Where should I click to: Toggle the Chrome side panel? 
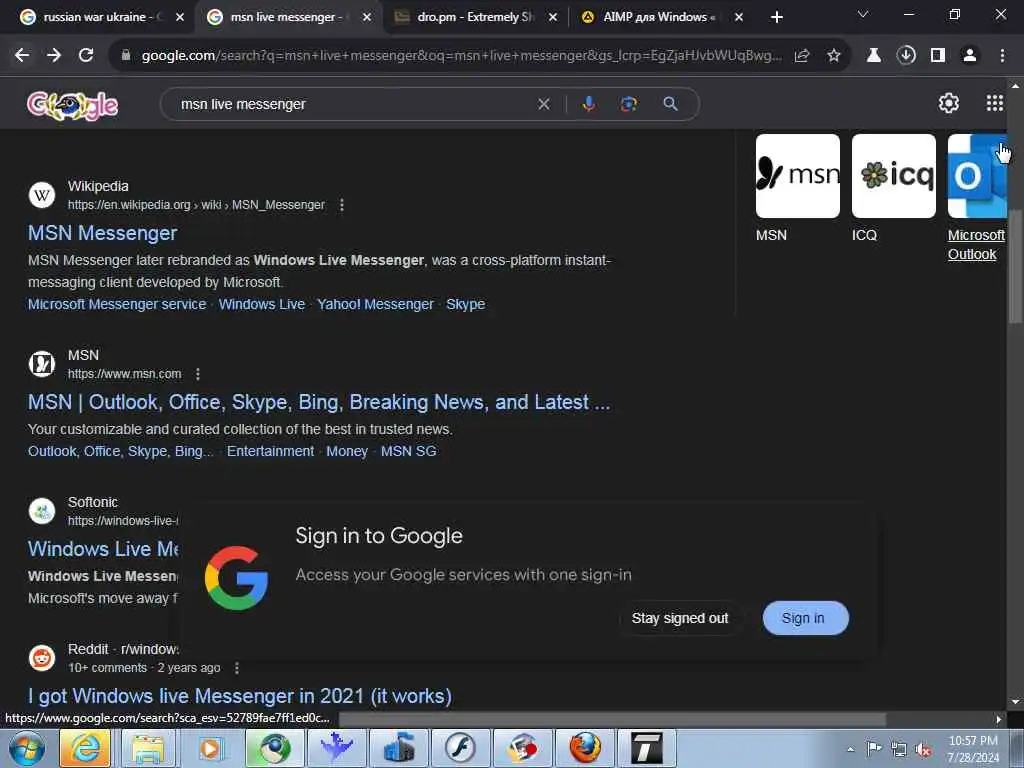tap(938, 56)
